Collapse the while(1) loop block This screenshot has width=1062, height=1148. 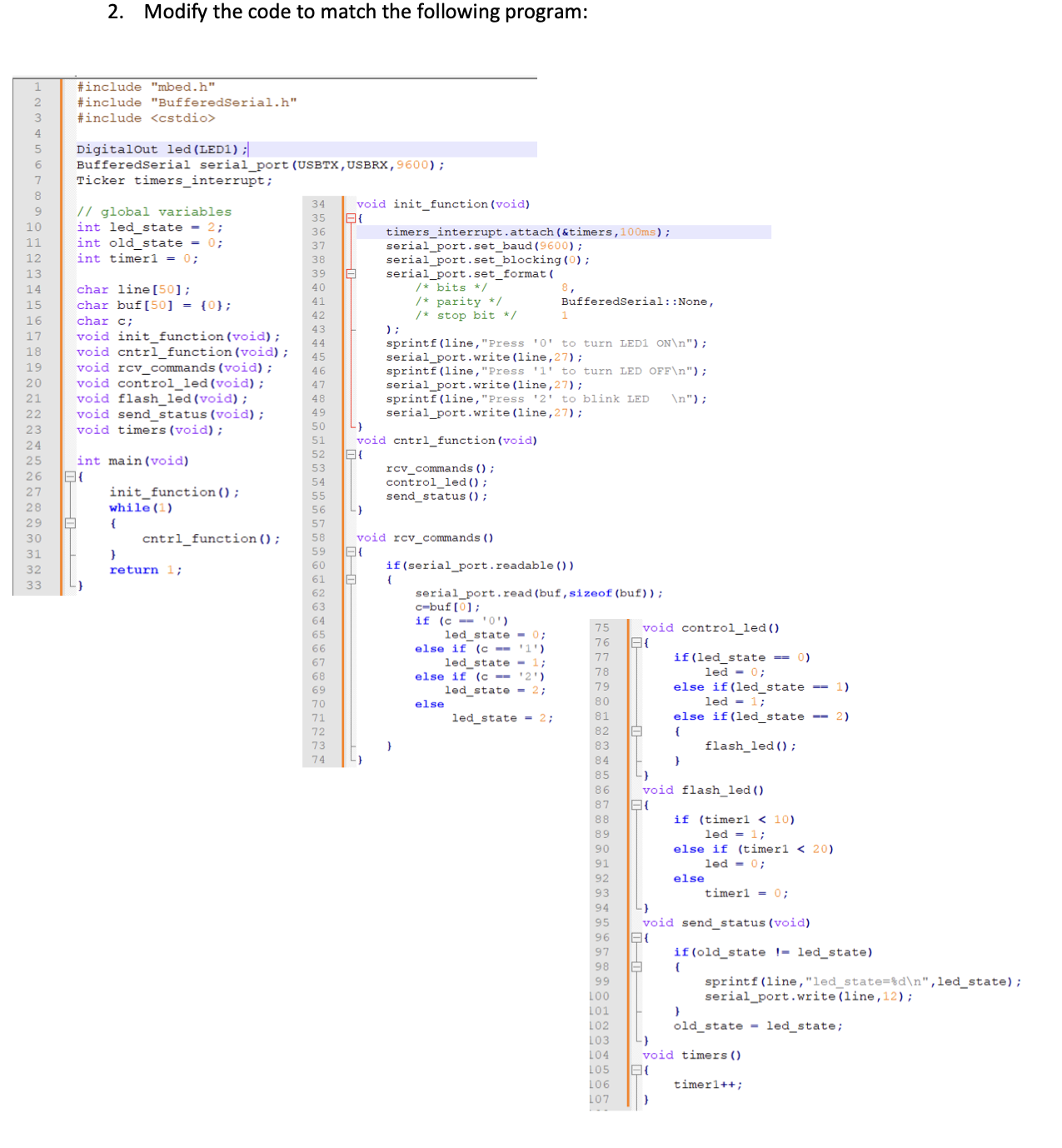(x=72, y=522)
